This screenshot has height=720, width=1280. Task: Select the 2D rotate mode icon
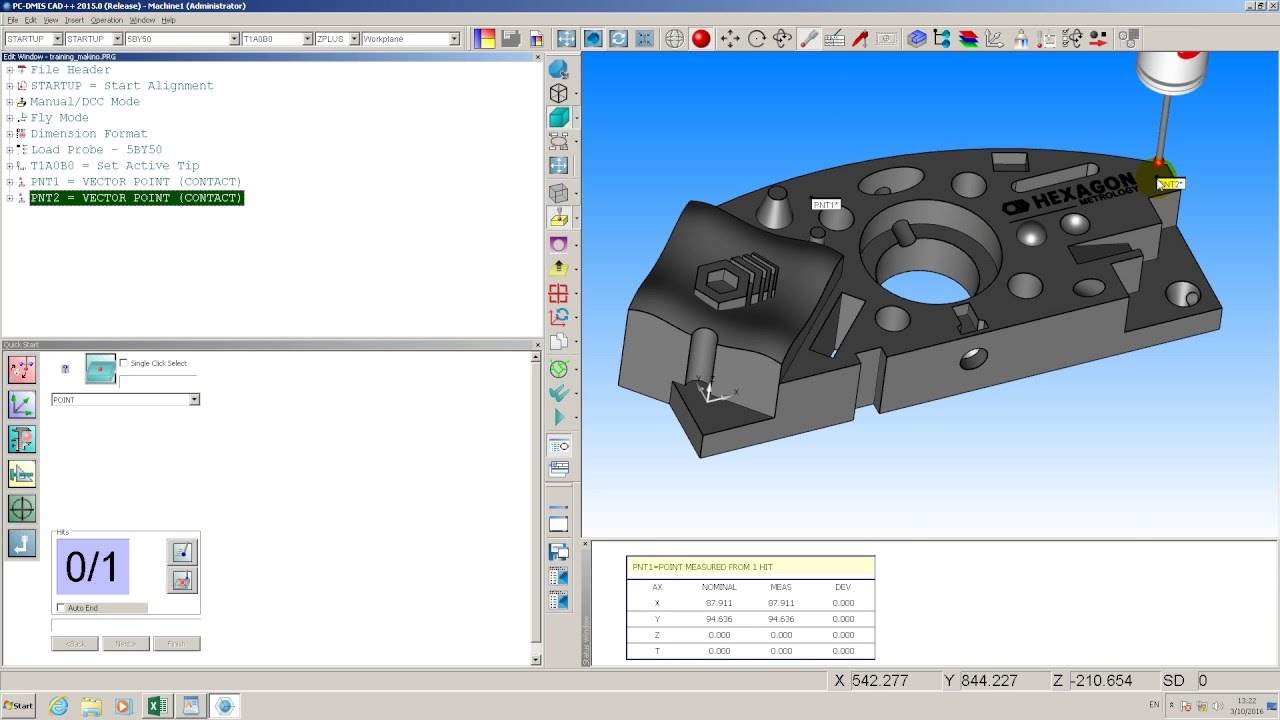[757, 38]
